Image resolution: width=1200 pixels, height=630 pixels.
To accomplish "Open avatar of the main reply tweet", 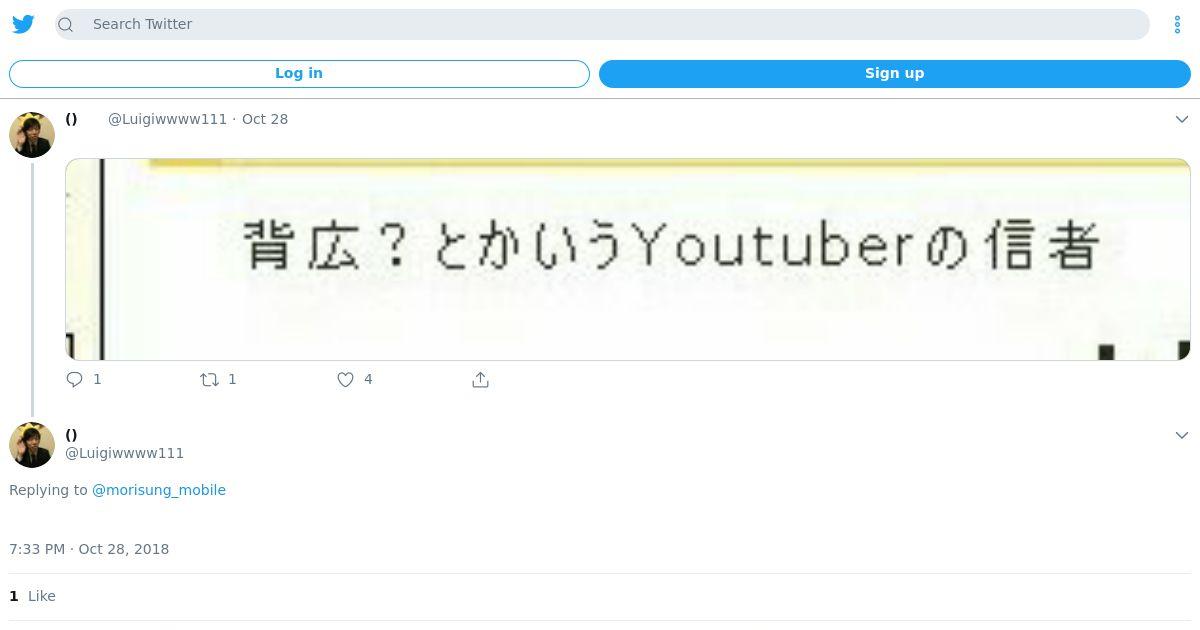I will point(32,445).
